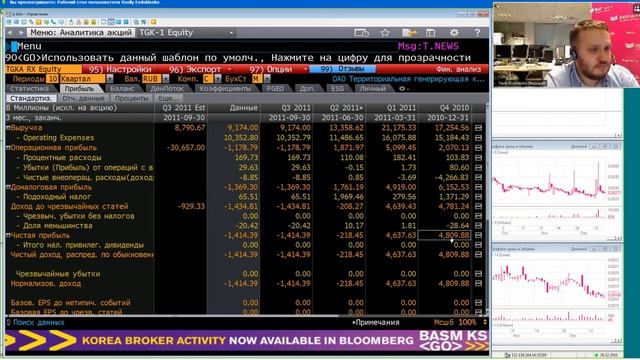Open chart icon for Доналоговая прибыль row
Viewport: 640px width, 360px height.
click(479, 187)
